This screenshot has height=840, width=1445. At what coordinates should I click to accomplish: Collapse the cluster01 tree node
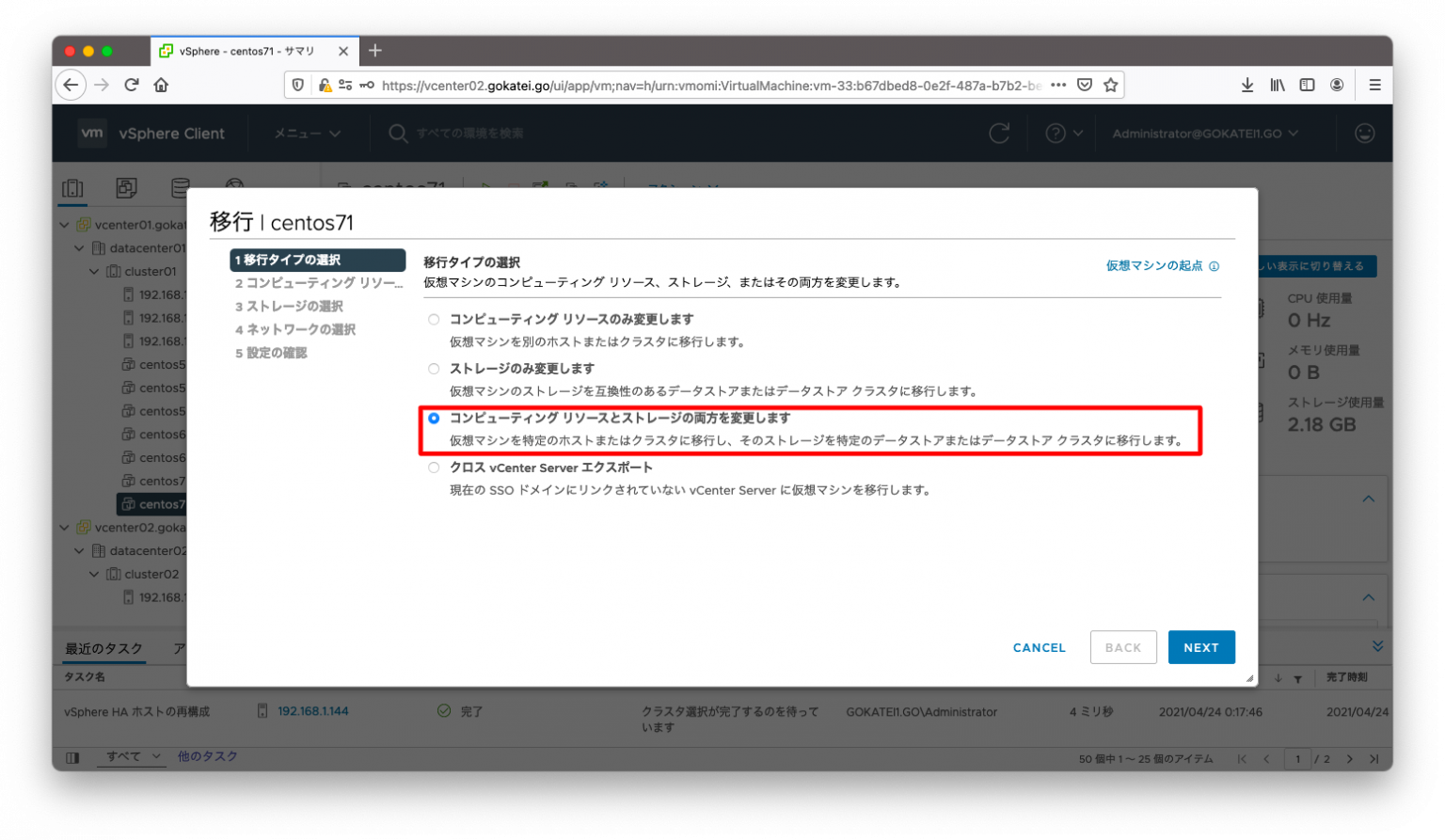coord(94,271)
